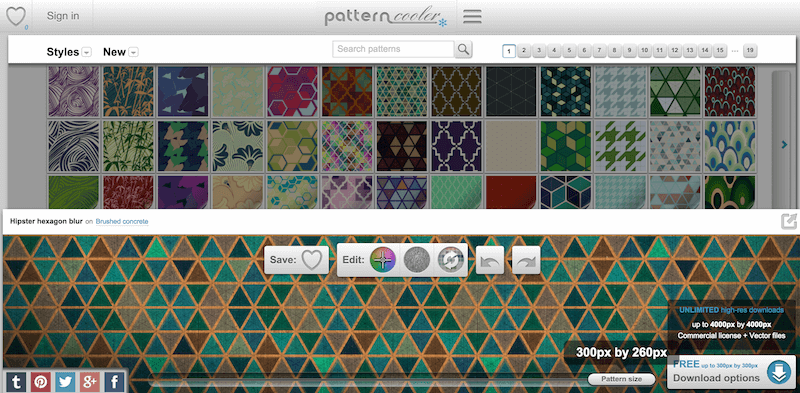Select the magenta hexagon cube thumbnail
This screenshot has width=800, height=393.
[x=292, y=91]
